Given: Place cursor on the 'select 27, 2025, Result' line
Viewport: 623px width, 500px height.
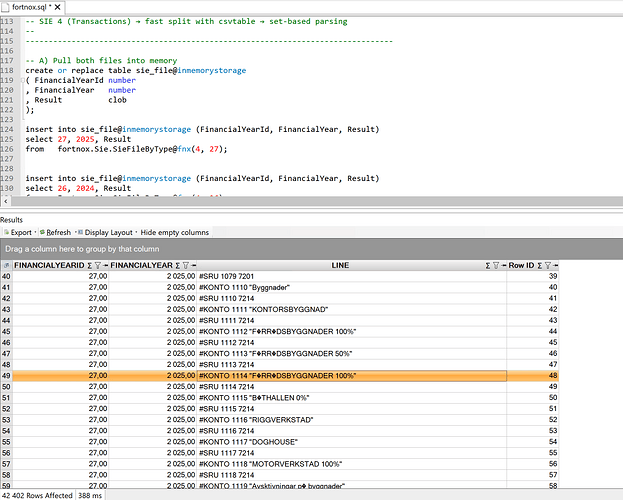Looking at the screenshot, I should click(x=78, y=139).
